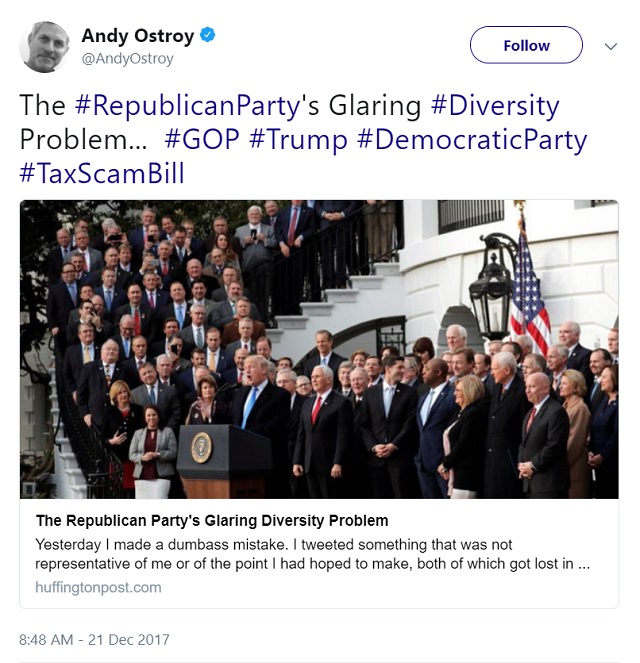
Task: Click the presidential seal on the podium
Action: pyautogui.click(x=201, y=447)
